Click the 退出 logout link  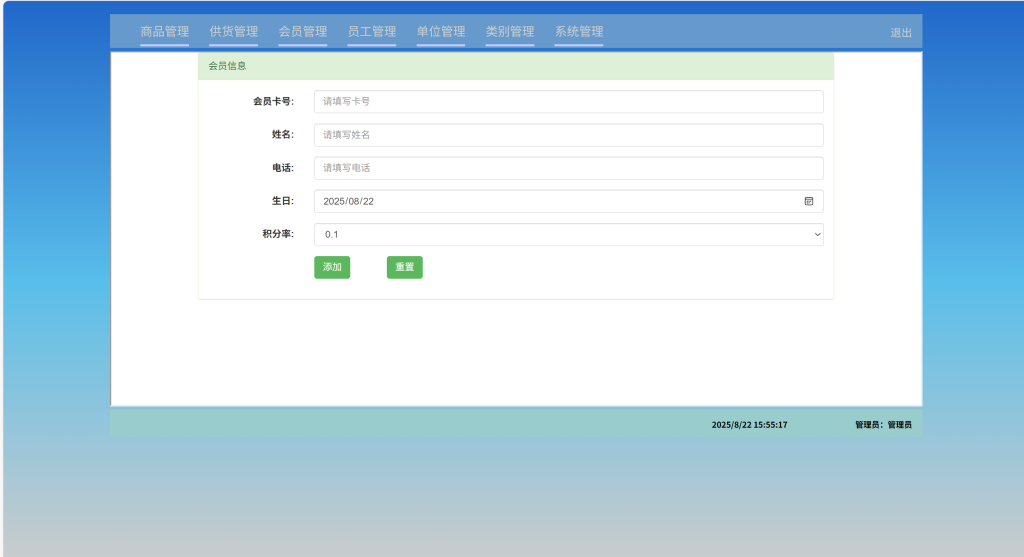coord(901,33)
